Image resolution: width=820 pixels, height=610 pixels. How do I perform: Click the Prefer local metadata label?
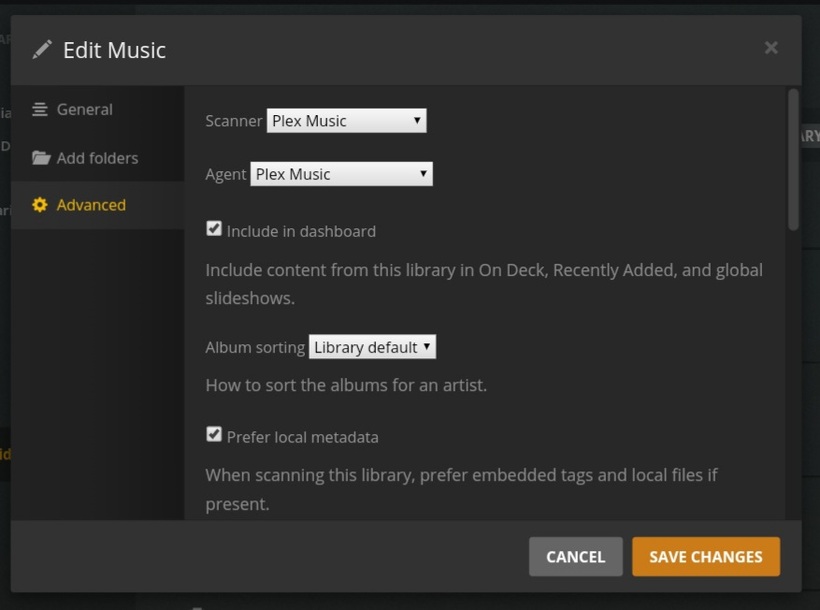click(302, 437)
